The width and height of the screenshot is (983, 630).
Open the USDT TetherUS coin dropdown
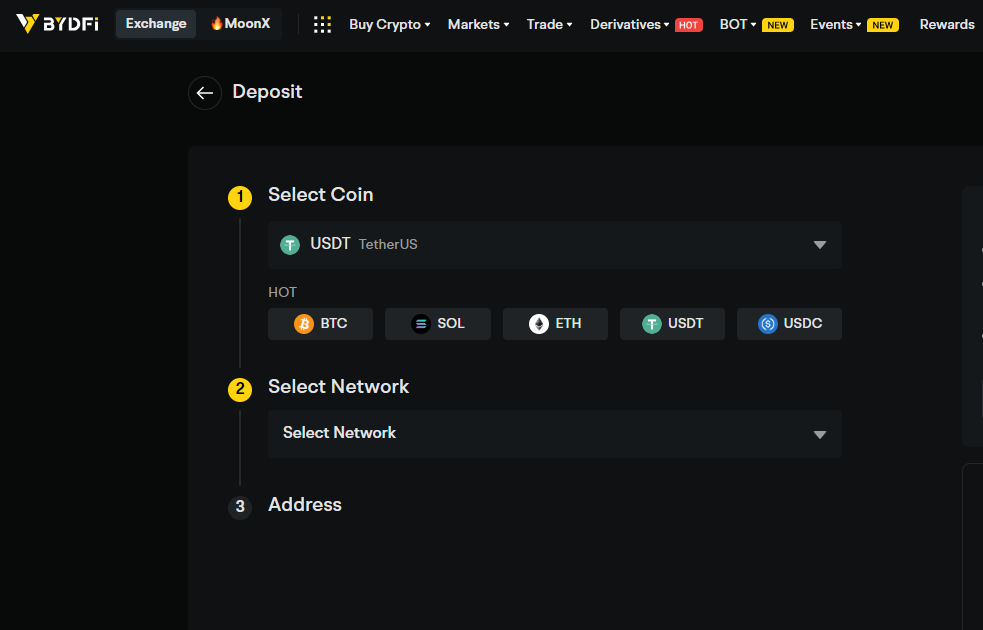click(x=554, y=245)
